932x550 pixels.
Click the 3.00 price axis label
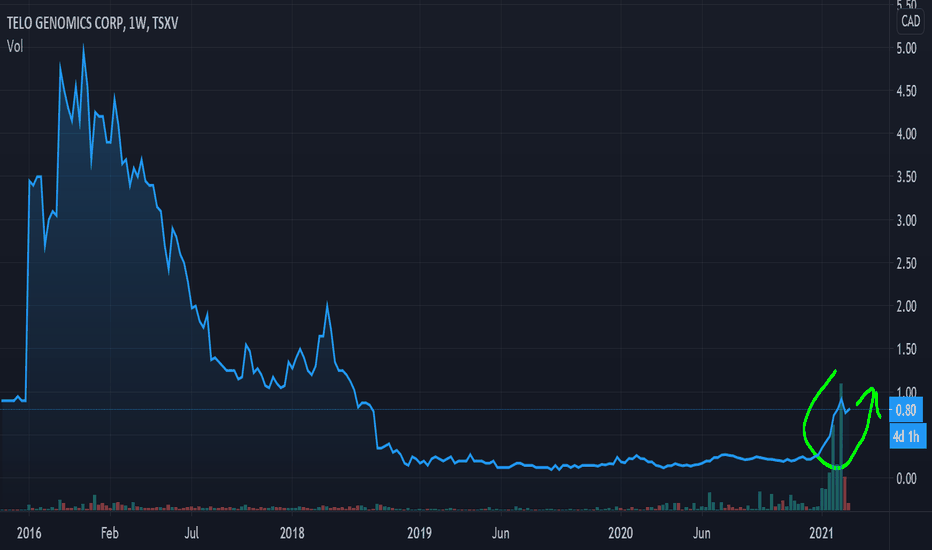click(906, 220)
